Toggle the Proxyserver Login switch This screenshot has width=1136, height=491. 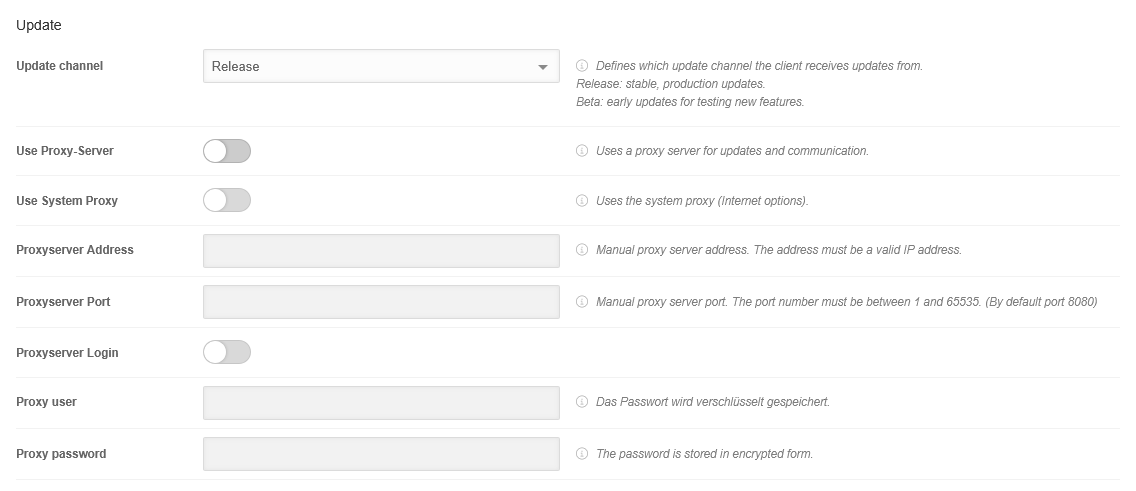click(227, 352)
